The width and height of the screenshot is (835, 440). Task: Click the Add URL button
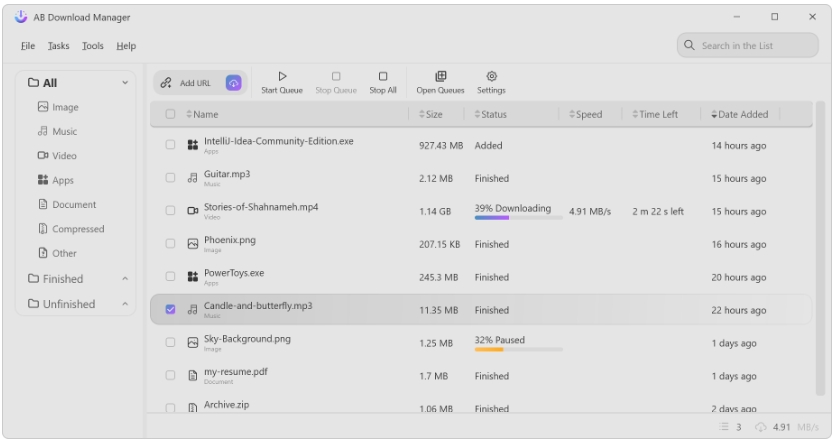188,83
